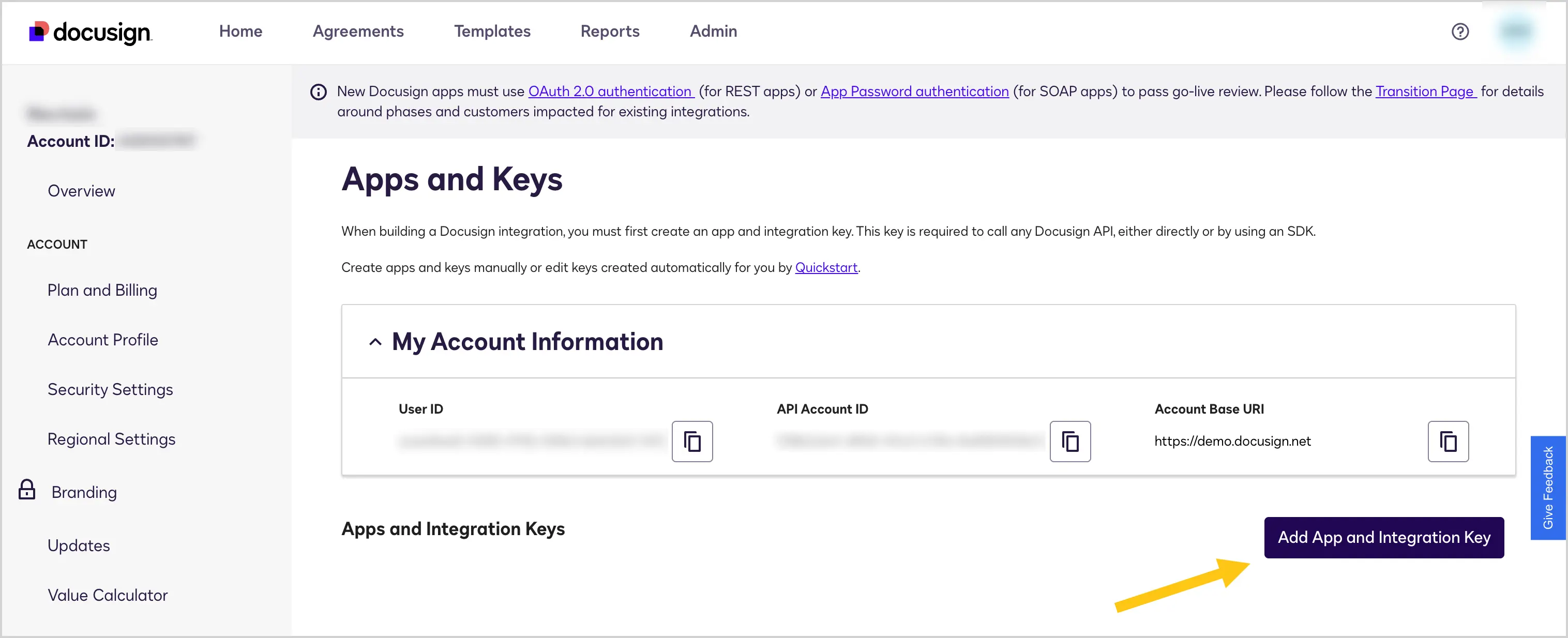Open Regional Settings page
The image size is (1568, 638).
(111, 439)
